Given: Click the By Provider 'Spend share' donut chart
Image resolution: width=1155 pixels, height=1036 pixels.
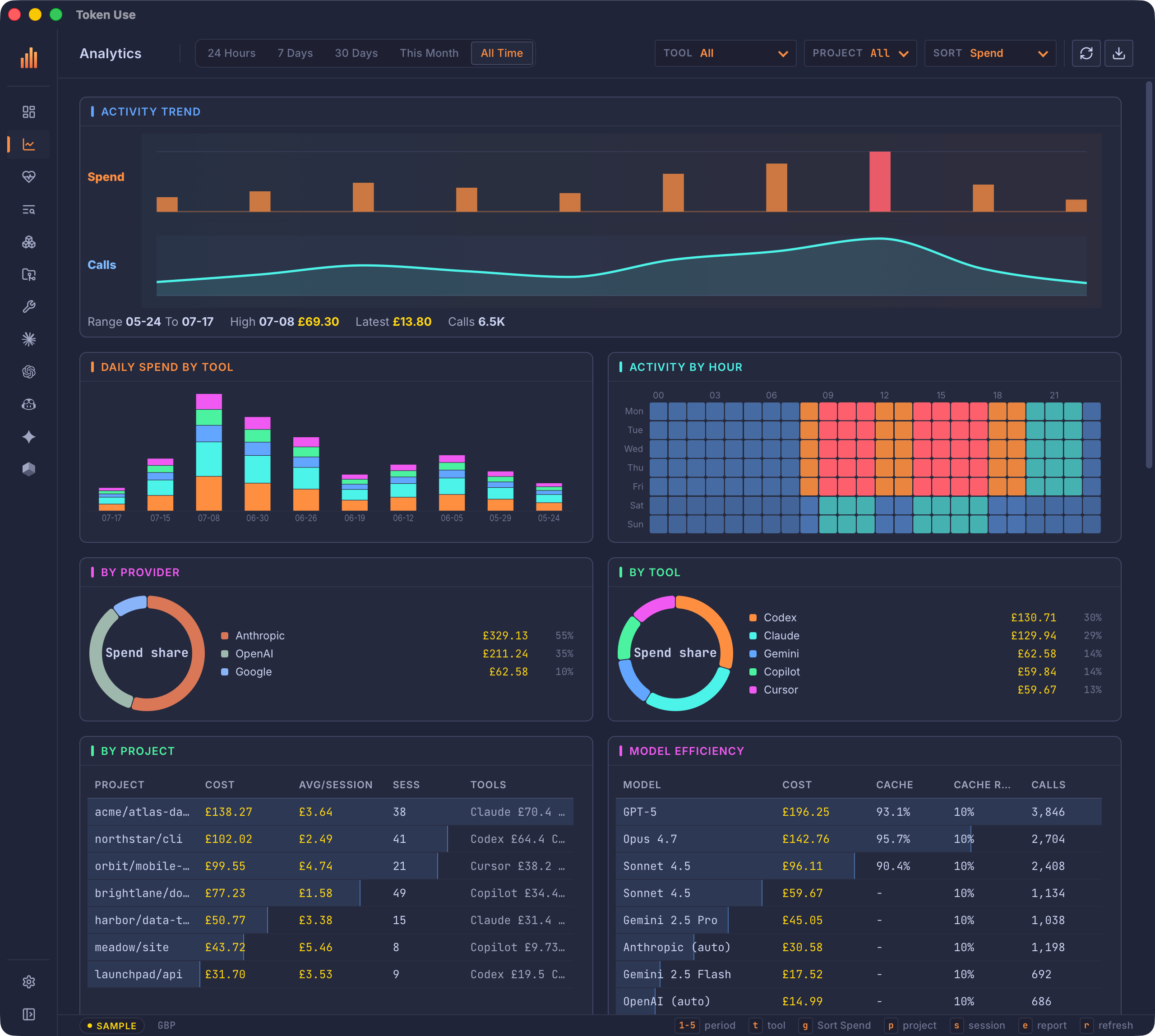Looking at the screenshot, I should 147,653.
